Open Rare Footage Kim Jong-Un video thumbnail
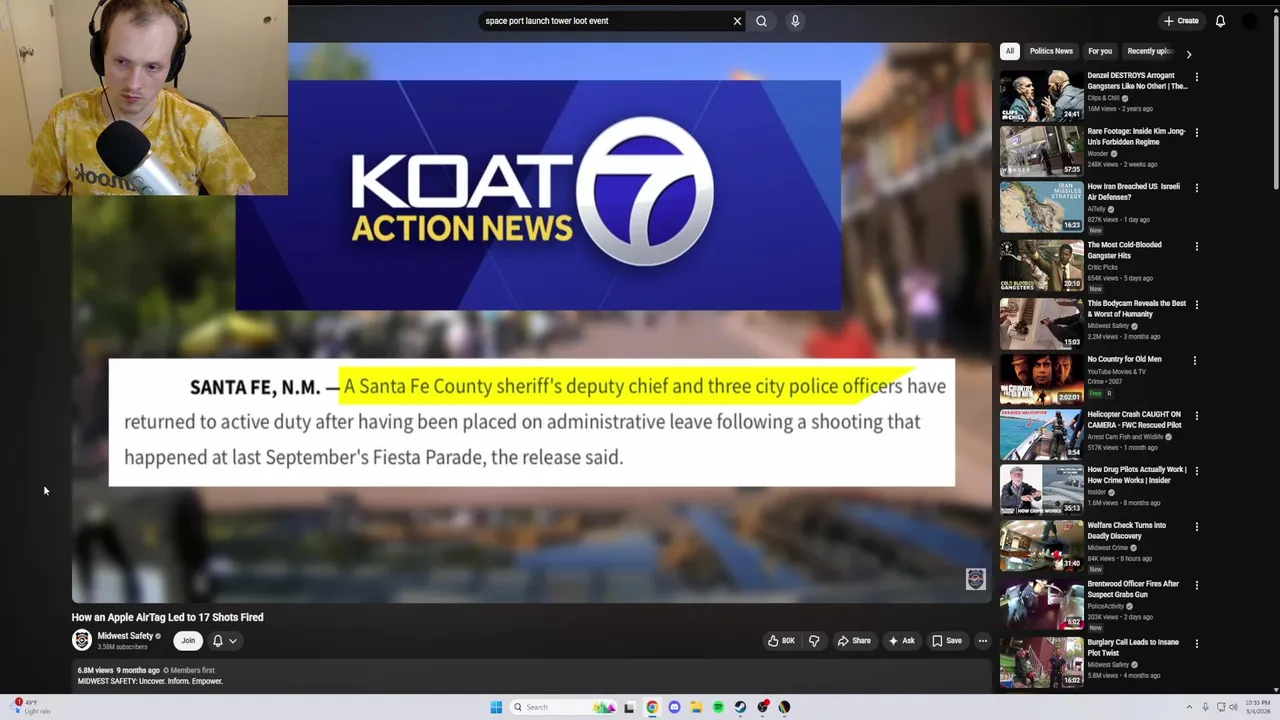 pyautogui.click(x=1041, y=151)
